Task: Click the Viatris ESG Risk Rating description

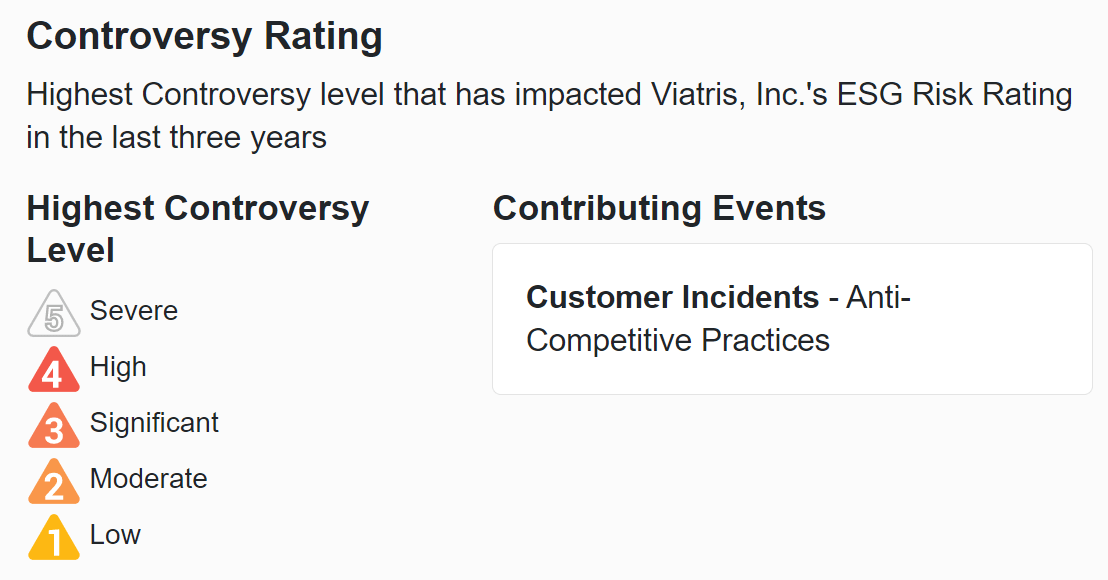Action: point(549,116)
